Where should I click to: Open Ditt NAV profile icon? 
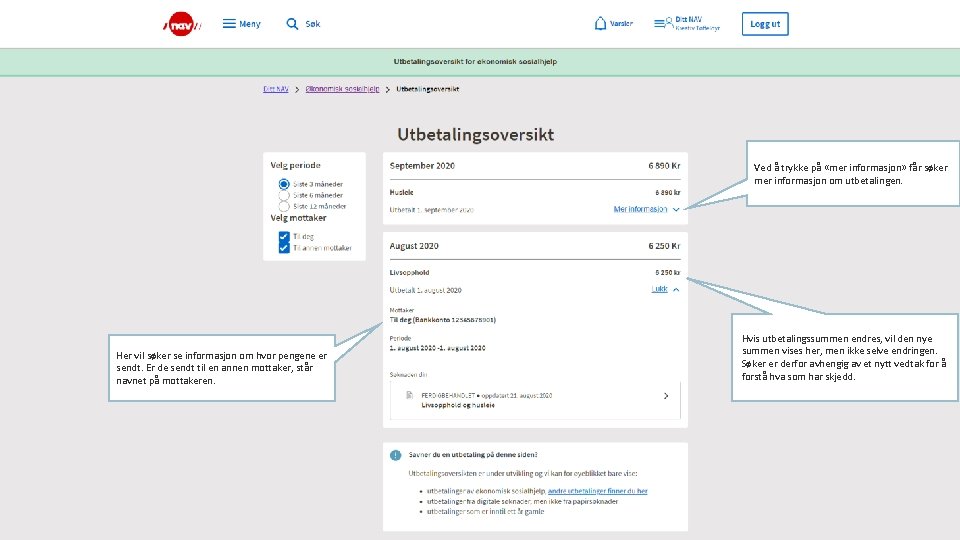tap(663, 23)
